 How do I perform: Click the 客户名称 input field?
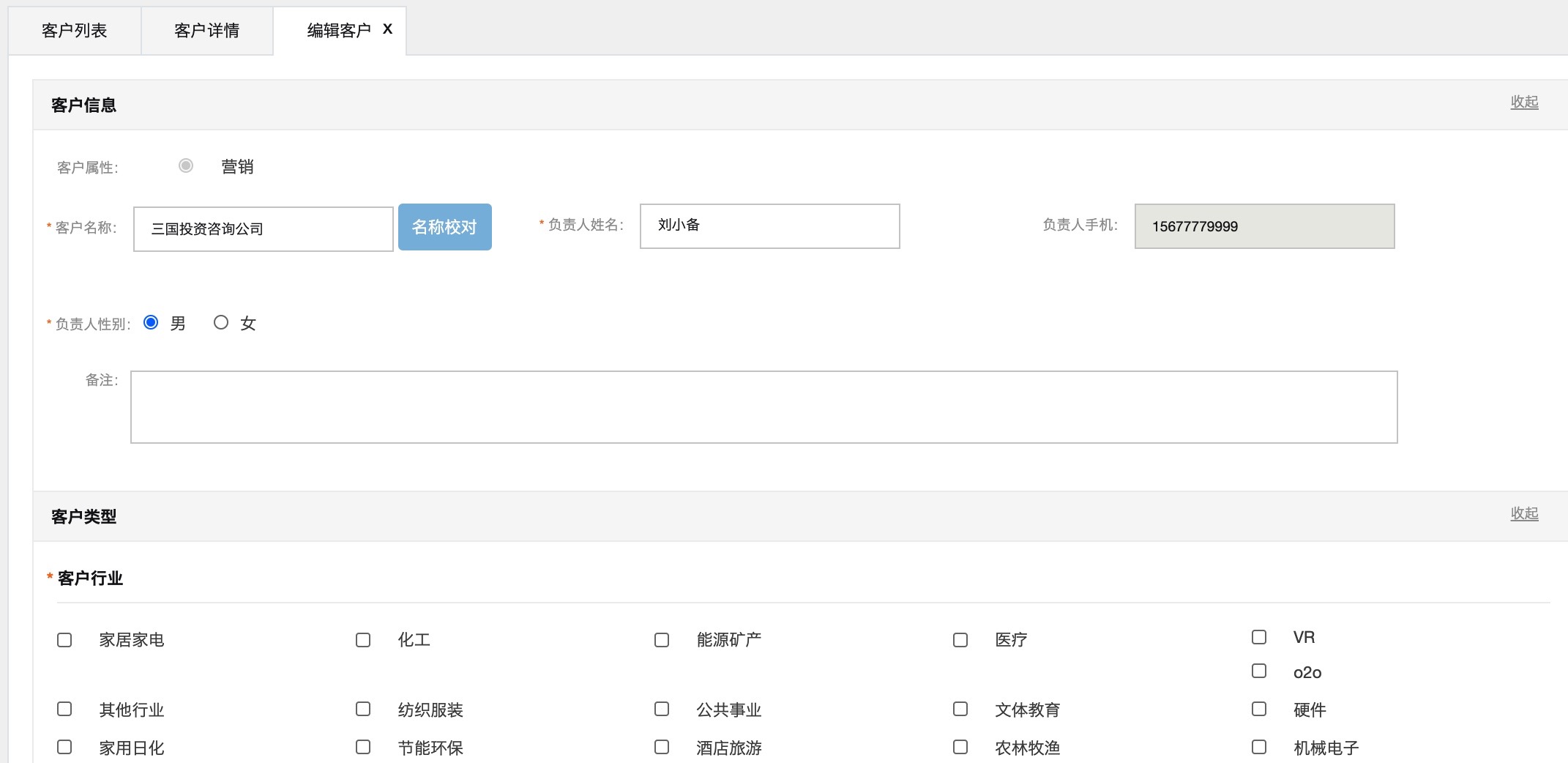click(x=263, y=229)
